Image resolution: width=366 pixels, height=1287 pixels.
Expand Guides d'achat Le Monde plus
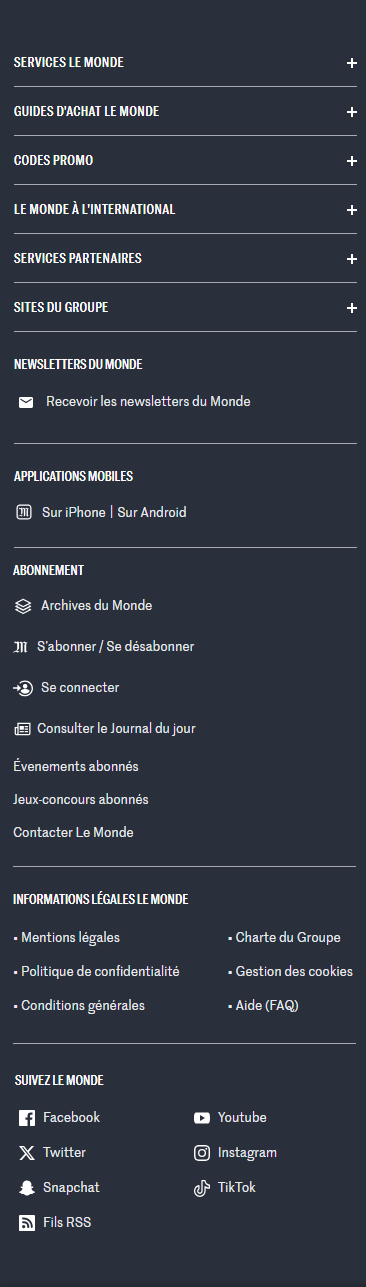coord(352,112)
